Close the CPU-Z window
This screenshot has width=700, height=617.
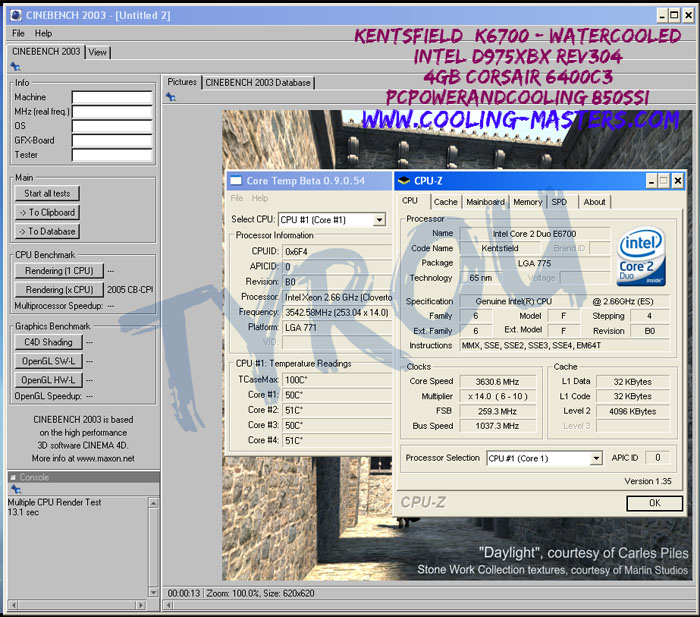pyautogui.click(x=678, y=181)
